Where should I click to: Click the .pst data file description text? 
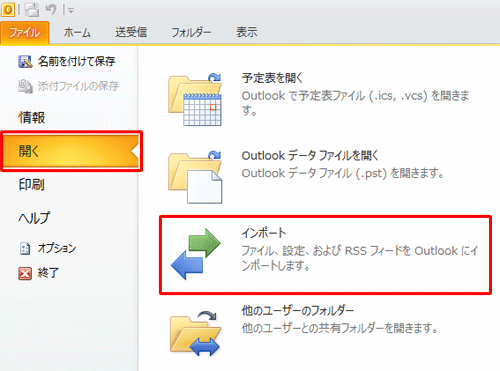(343, 173)
